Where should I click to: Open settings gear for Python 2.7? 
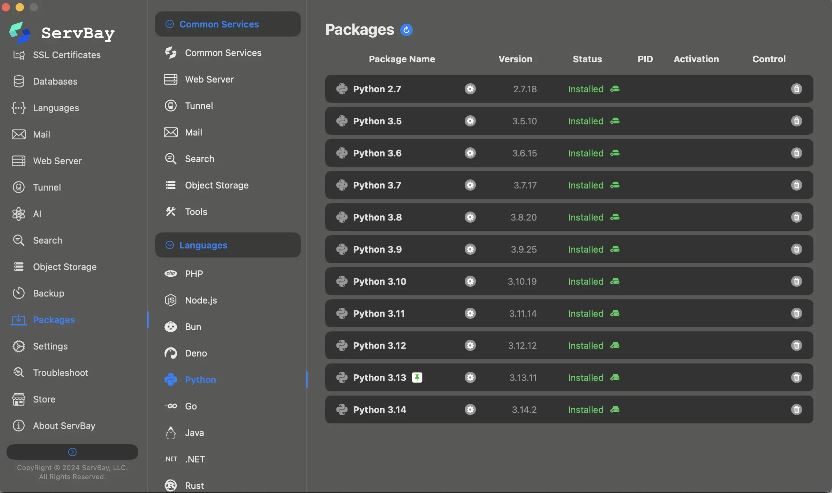pos(470,89)
